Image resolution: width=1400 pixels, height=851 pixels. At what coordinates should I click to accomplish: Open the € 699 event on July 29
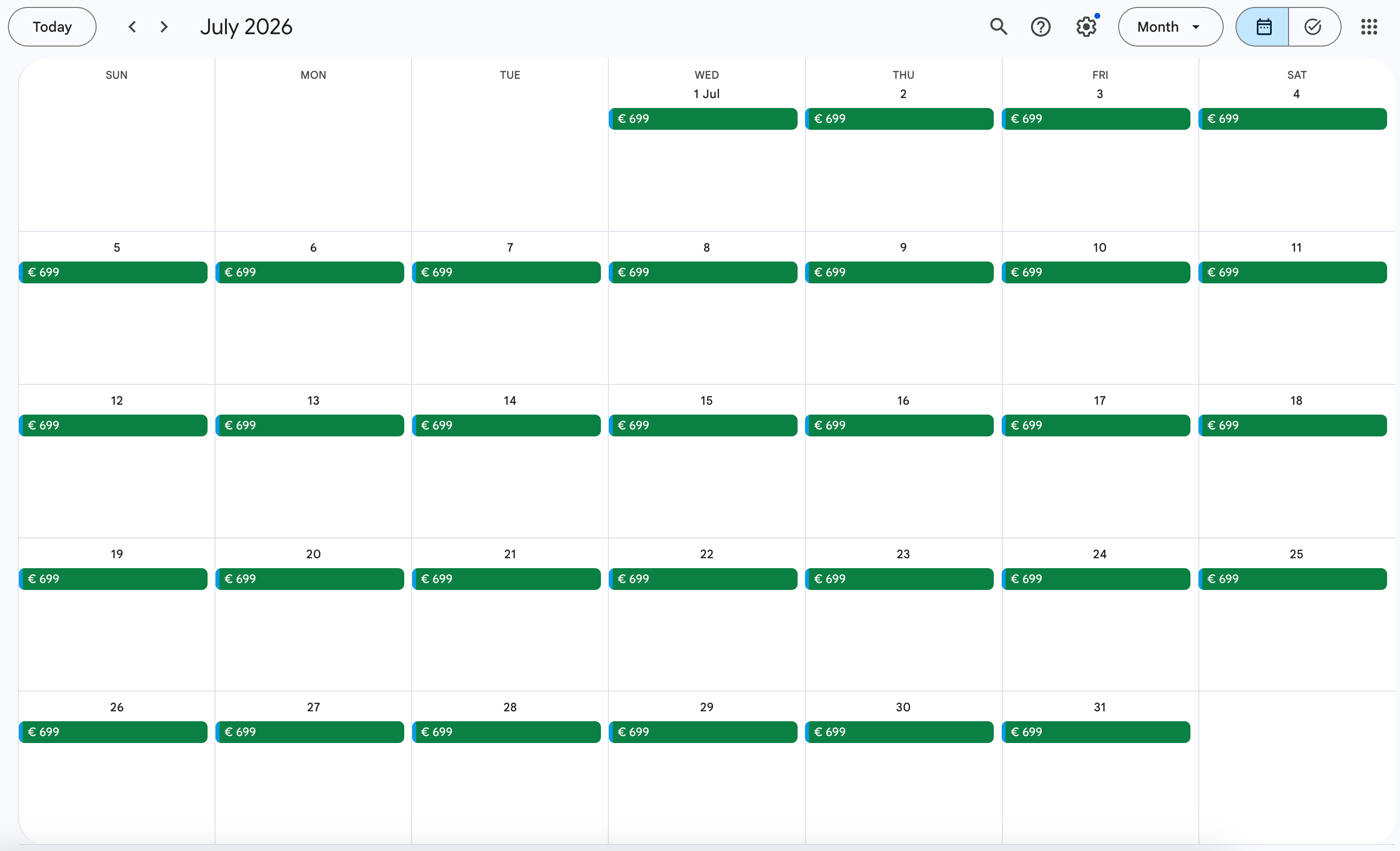pos(703,732)
